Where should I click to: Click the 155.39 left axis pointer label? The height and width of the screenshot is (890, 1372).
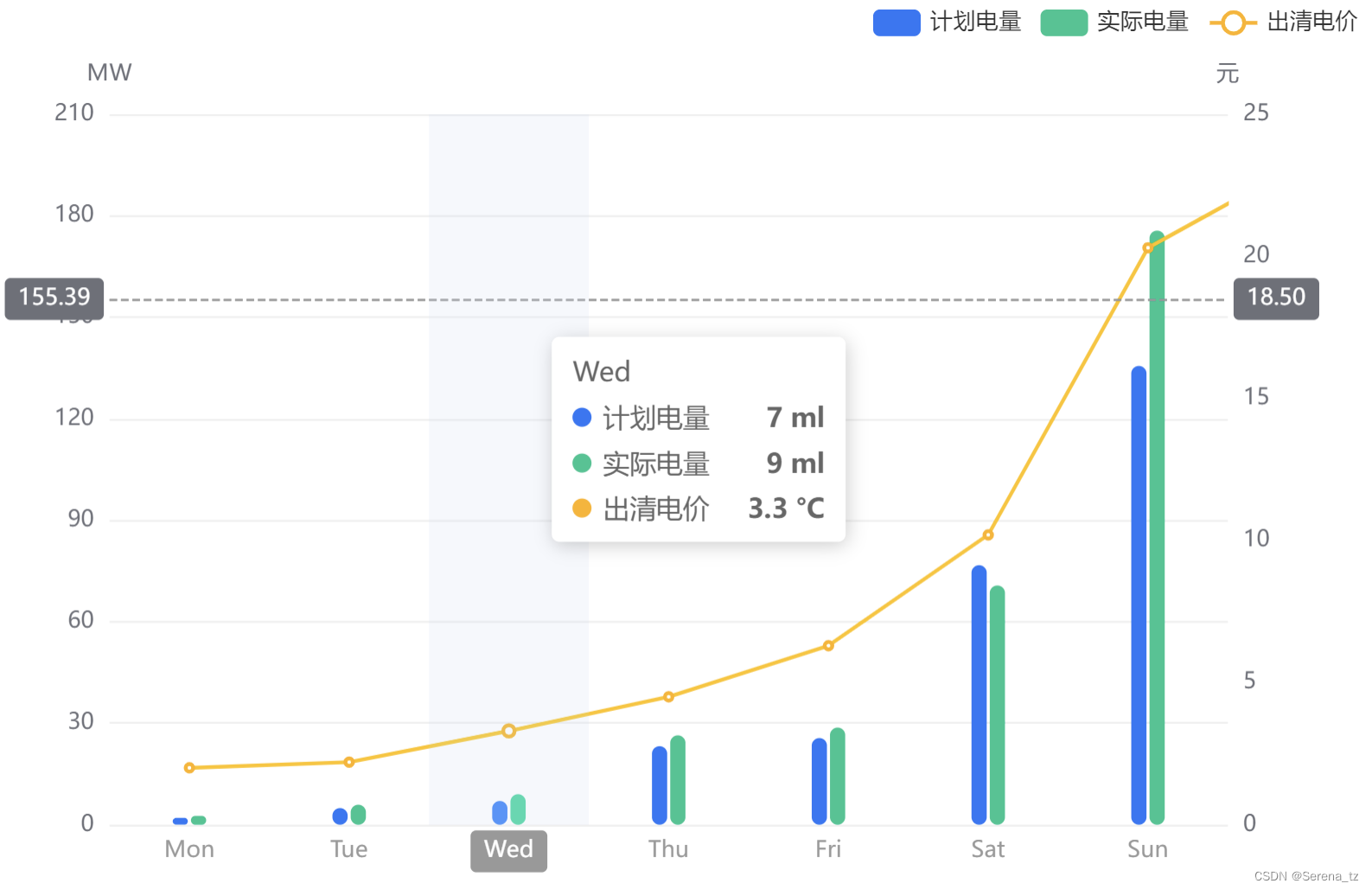tap(54, 298)
